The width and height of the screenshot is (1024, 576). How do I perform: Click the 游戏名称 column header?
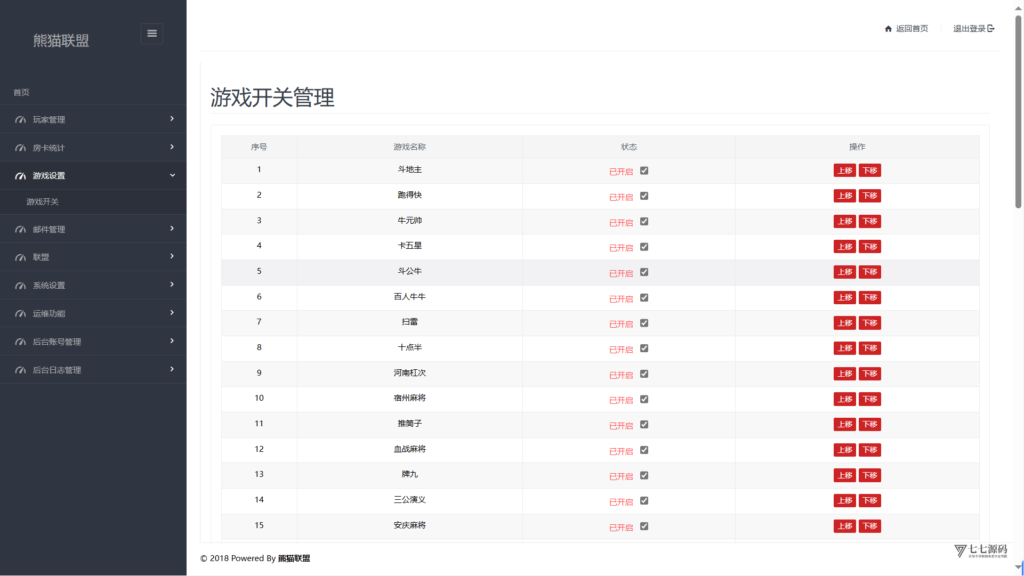[409, 147]
